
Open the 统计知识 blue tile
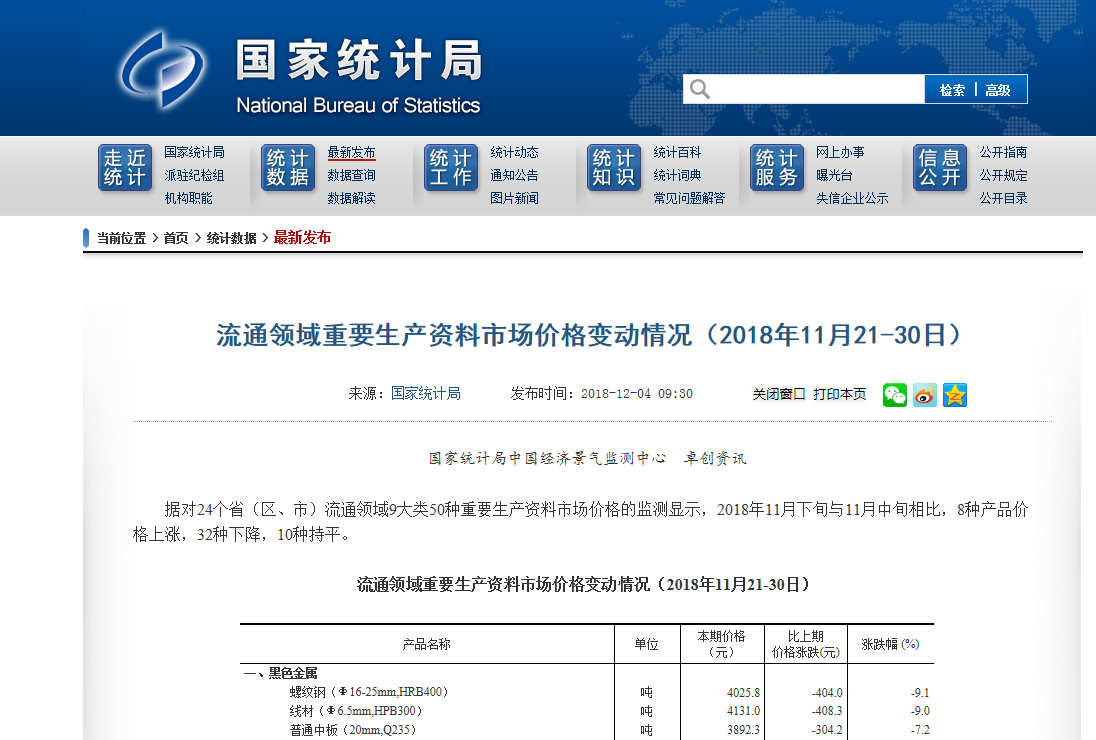pos(614,168)
